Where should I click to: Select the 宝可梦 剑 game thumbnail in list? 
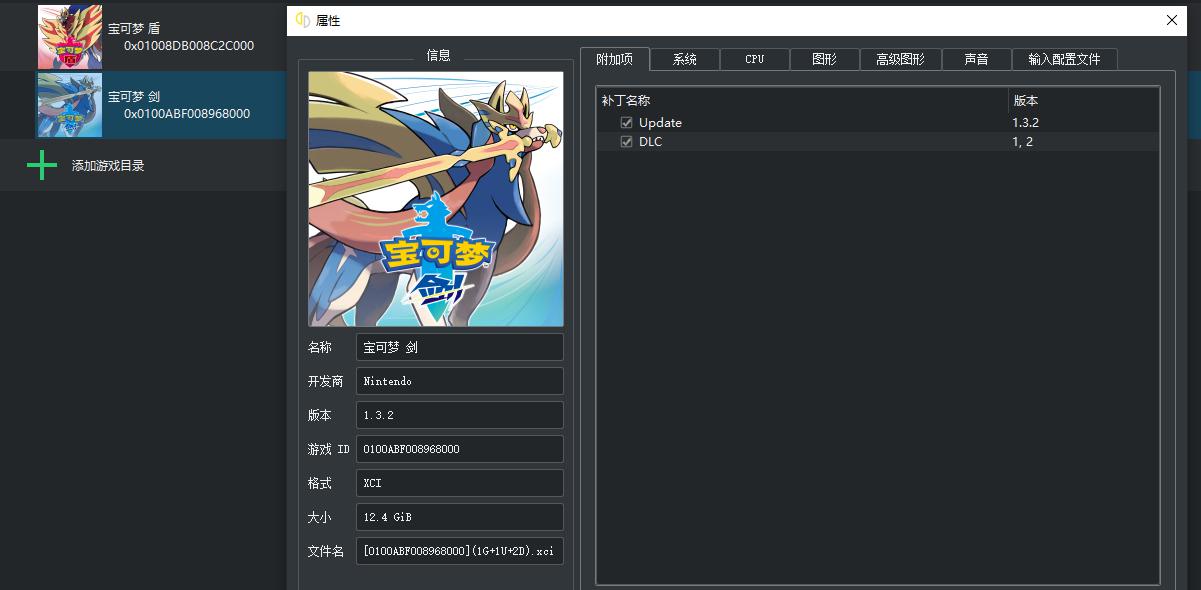coord(70,105)
